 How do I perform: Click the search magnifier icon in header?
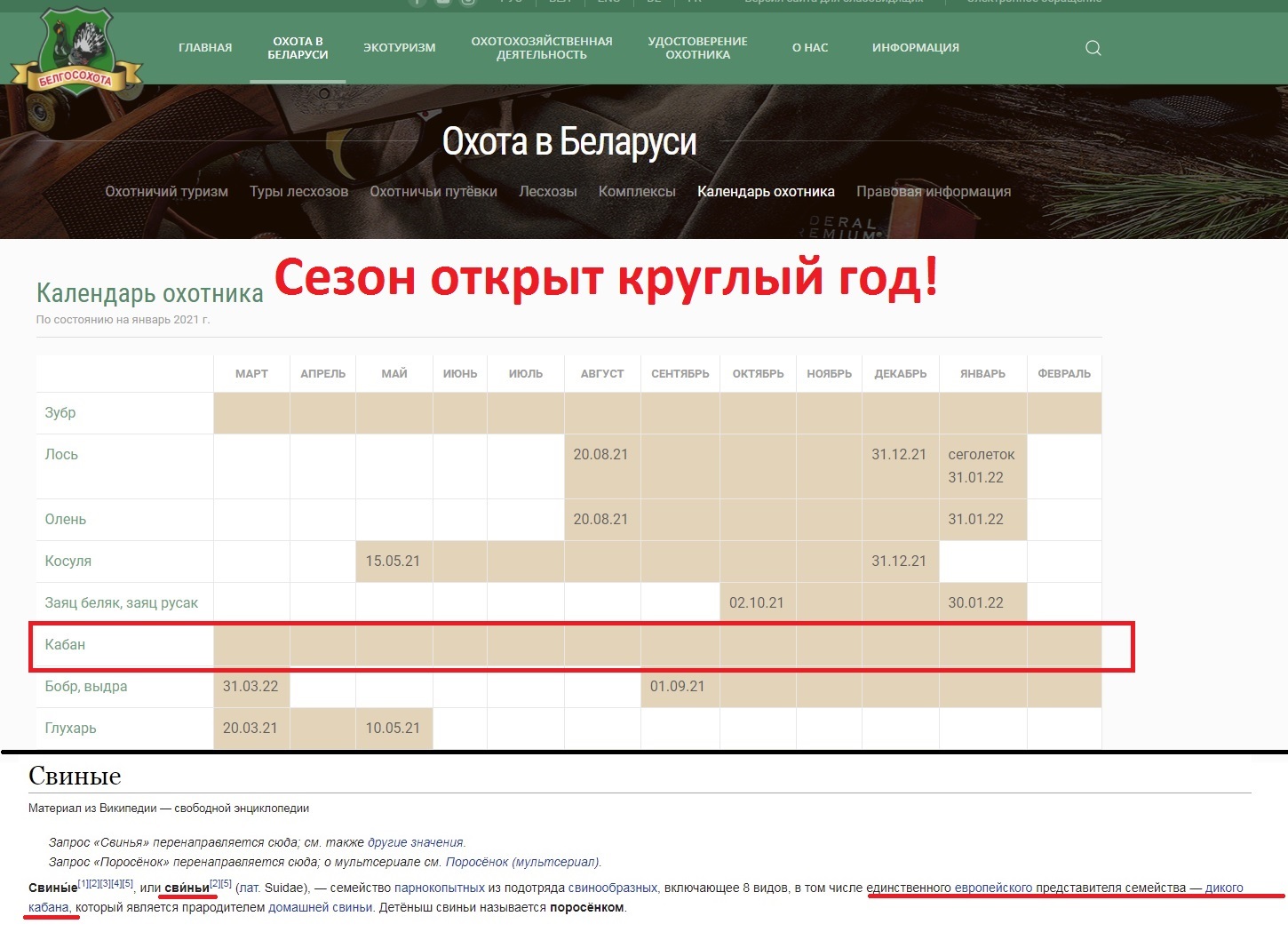click(x=1093, y=48)
